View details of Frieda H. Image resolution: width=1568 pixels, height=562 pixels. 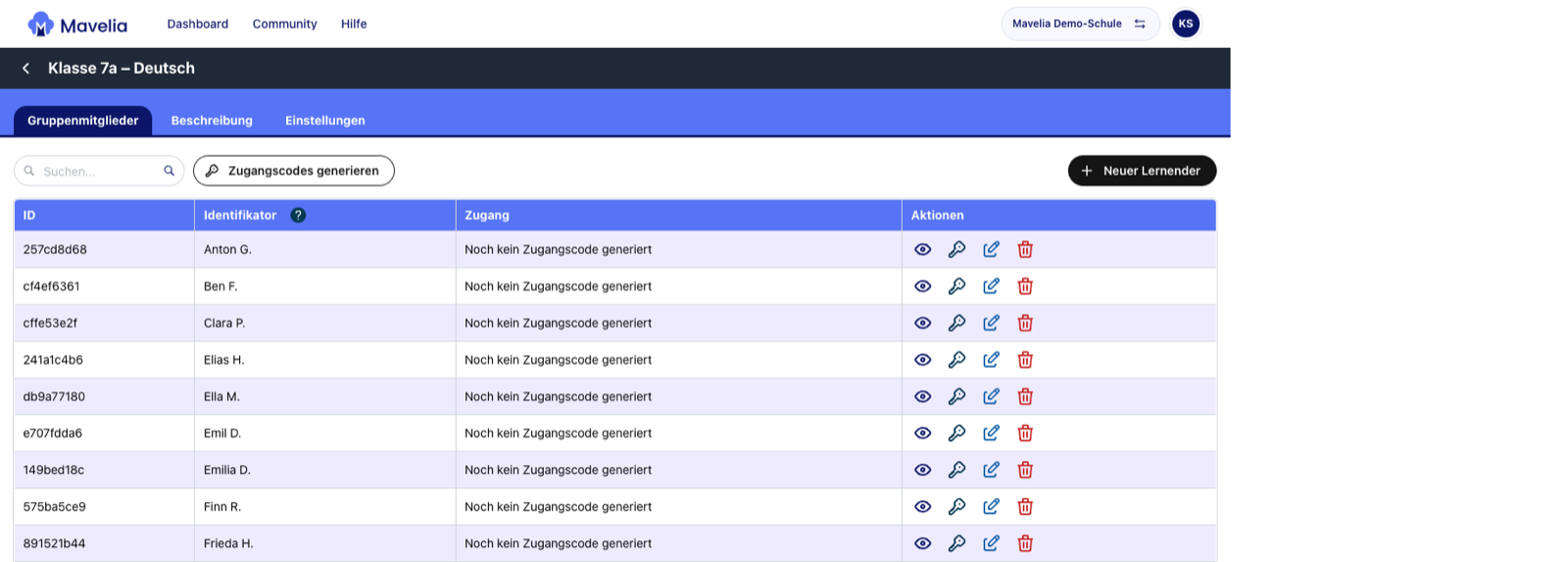(923, 543)
